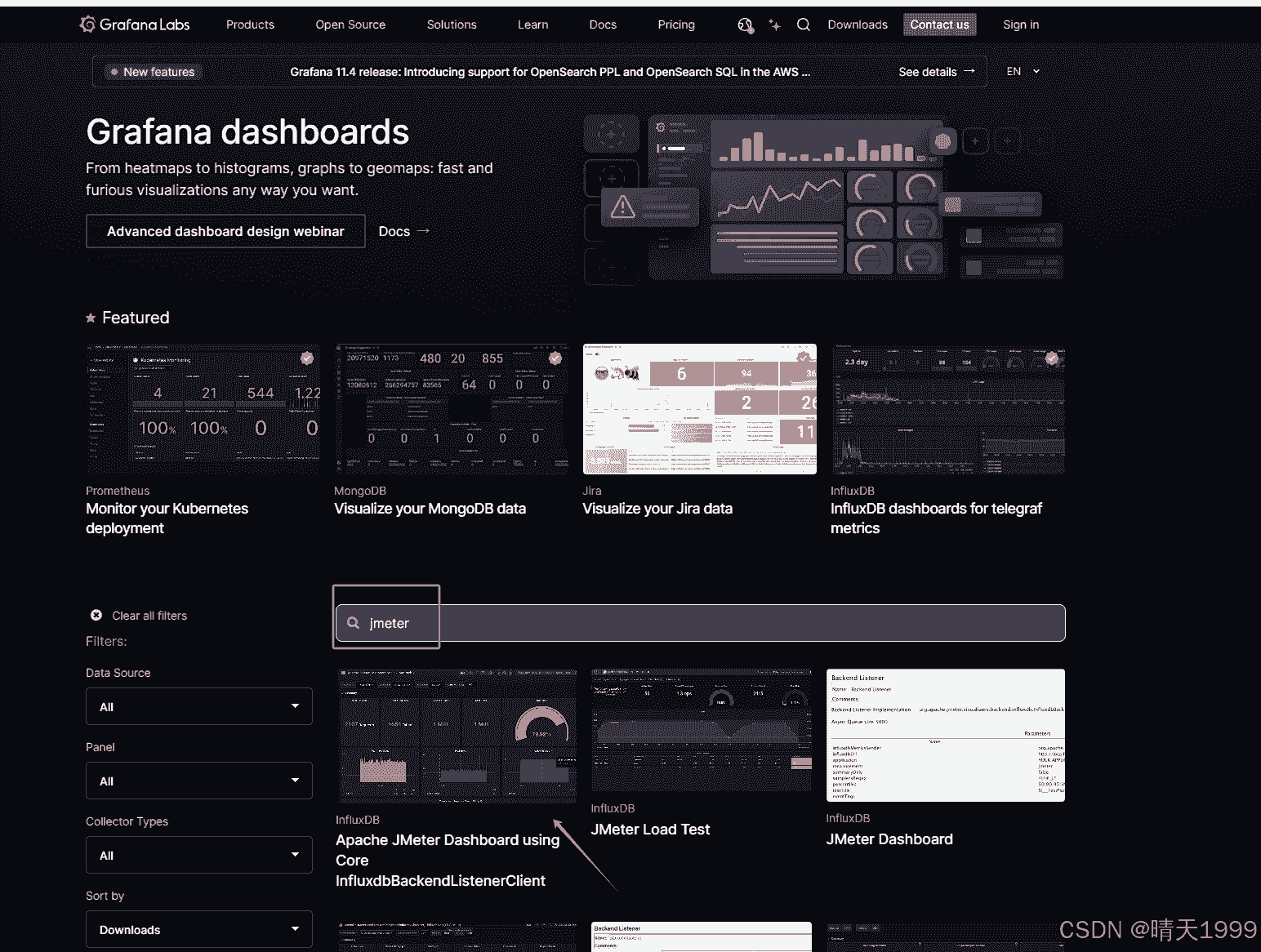The height and width of the screenshot is (952, 1261).
Task: Click the MongoDB label on featured card
Action: [360, 491]
